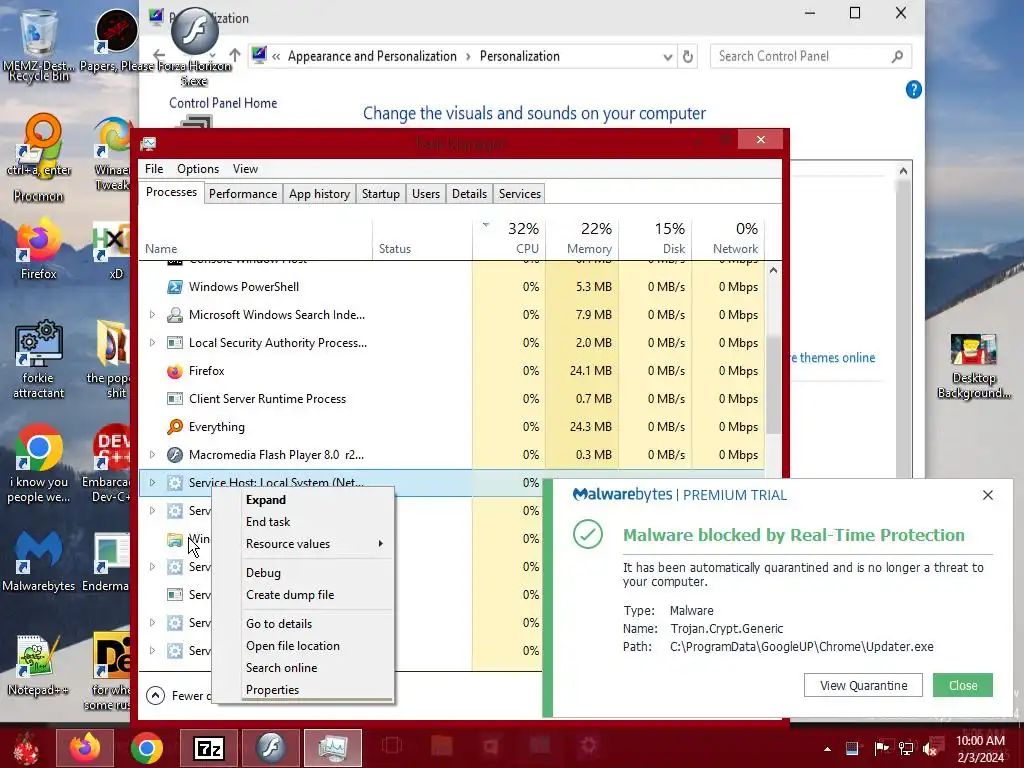
Task: Go up one level in Control Panel
Action: 235,56
